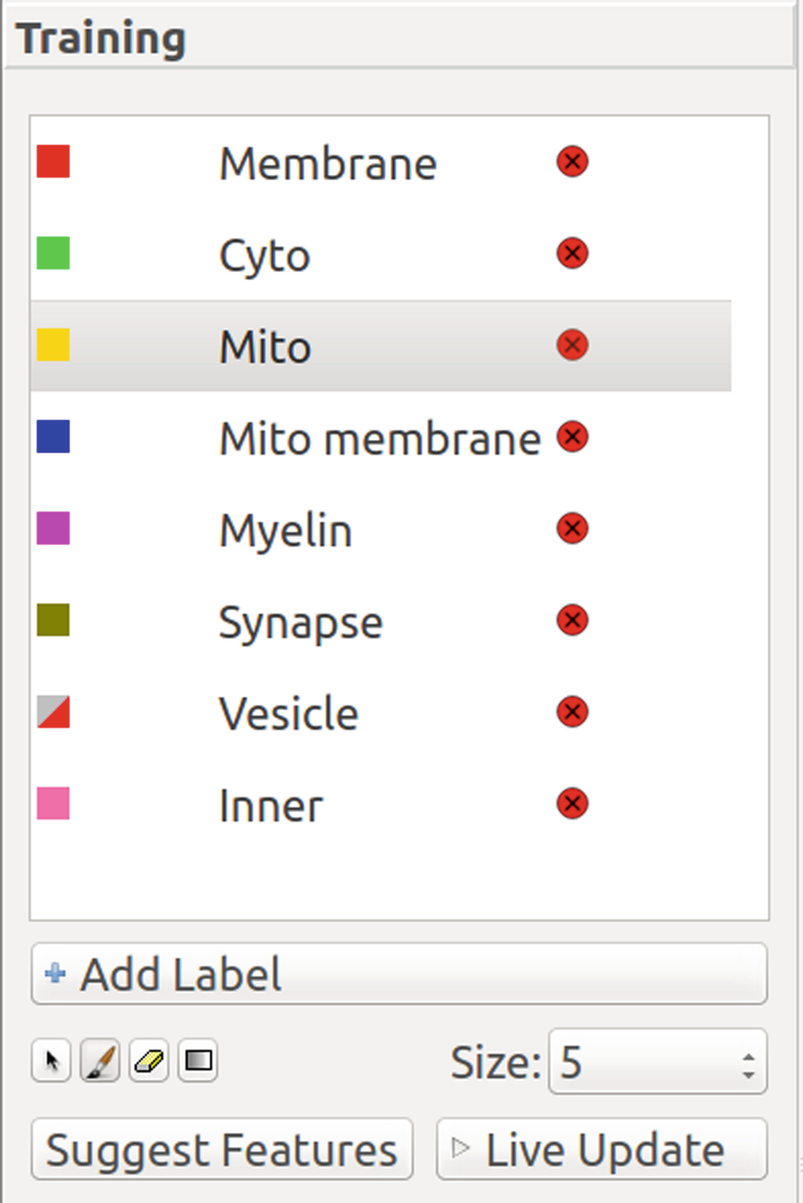Screen dimensions: 803x1203
Task: Click Suggest Features
Action: pos(222,1149)
